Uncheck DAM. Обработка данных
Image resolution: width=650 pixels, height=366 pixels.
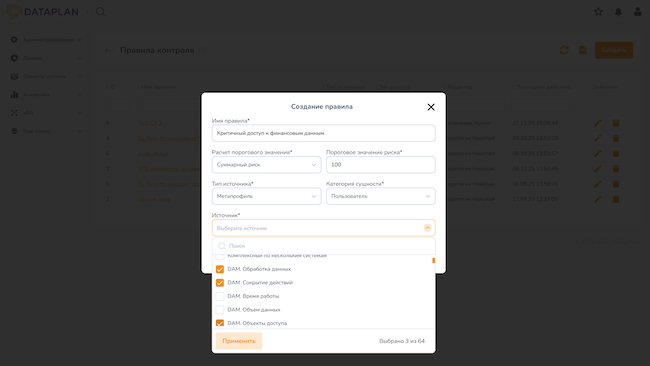[220, 269]
